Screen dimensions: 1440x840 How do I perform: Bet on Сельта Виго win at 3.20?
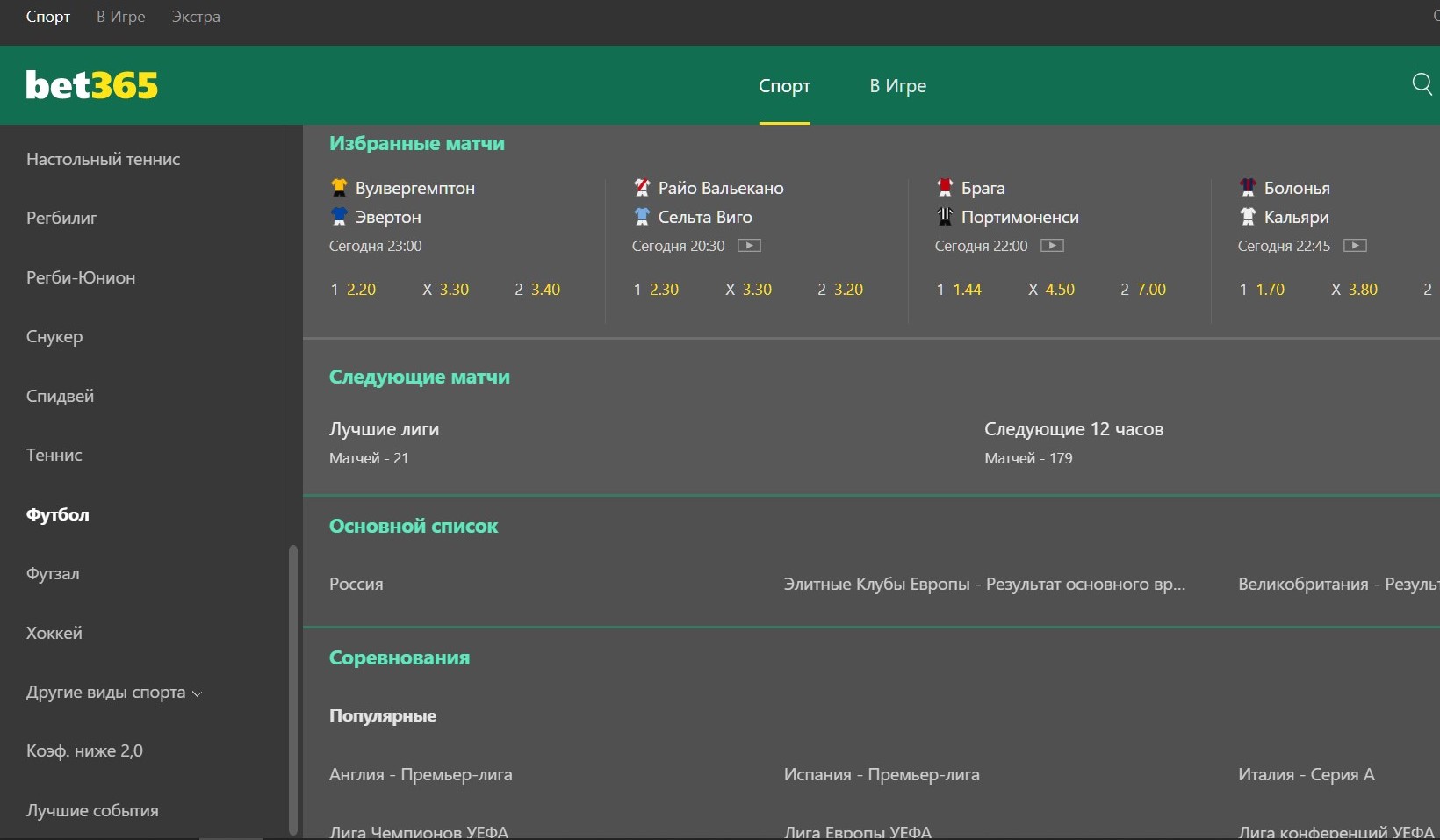tap(840, 290)
